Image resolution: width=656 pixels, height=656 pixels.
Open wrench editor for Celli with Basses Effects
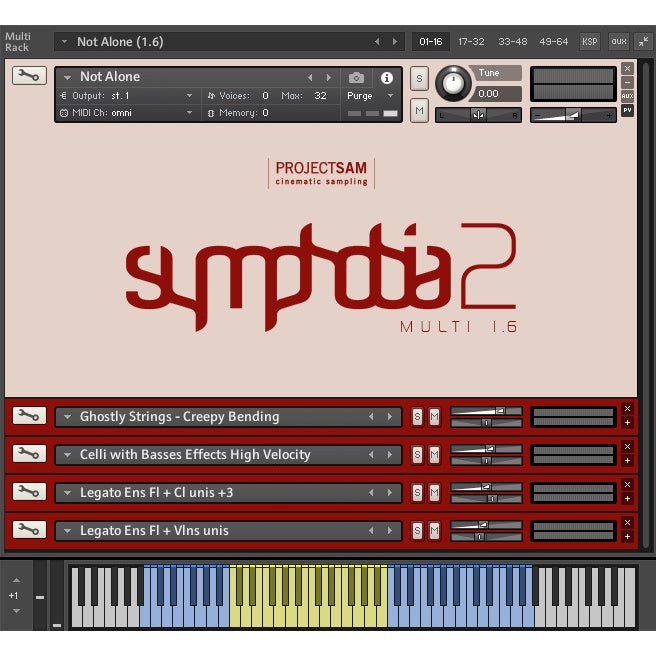29,454
